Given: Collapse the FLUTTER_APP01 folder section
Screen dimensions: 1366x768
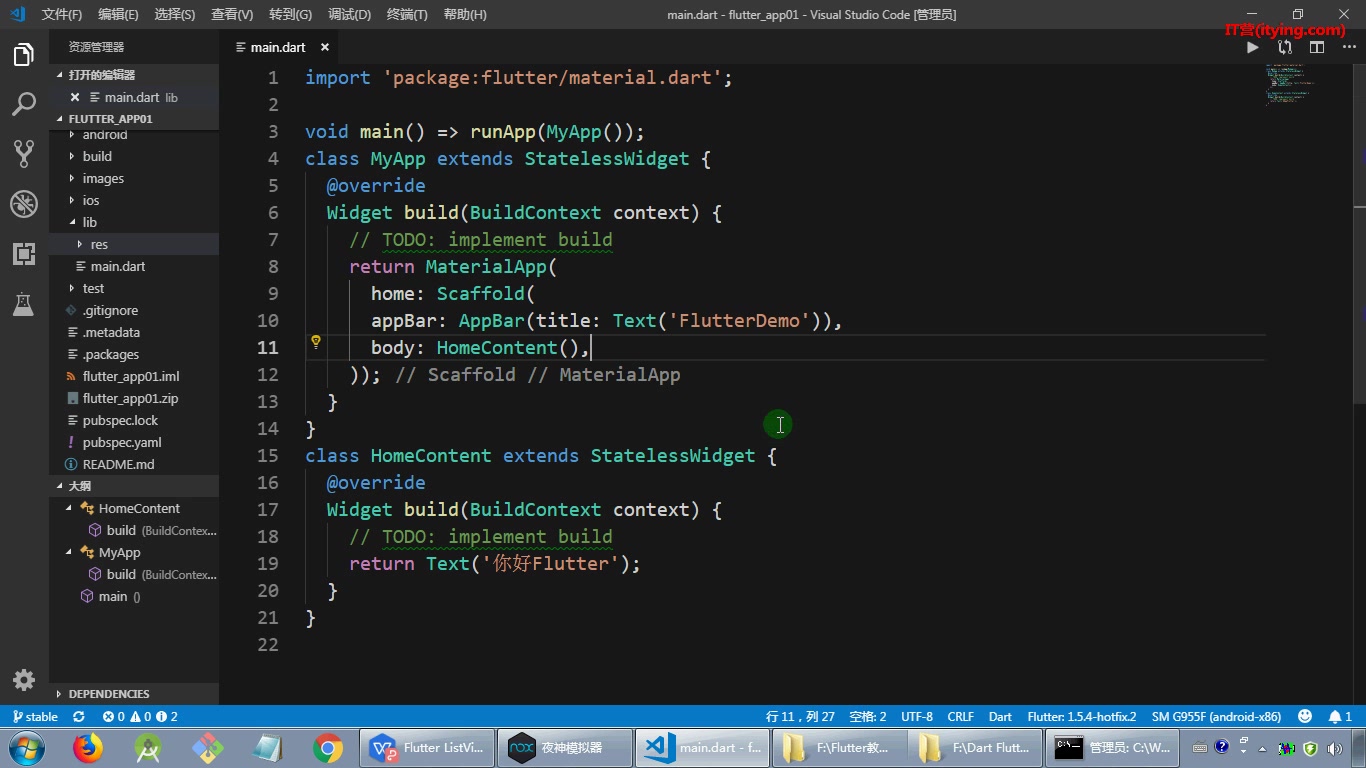Looking at the screenshot, I should tap(134, 119).
